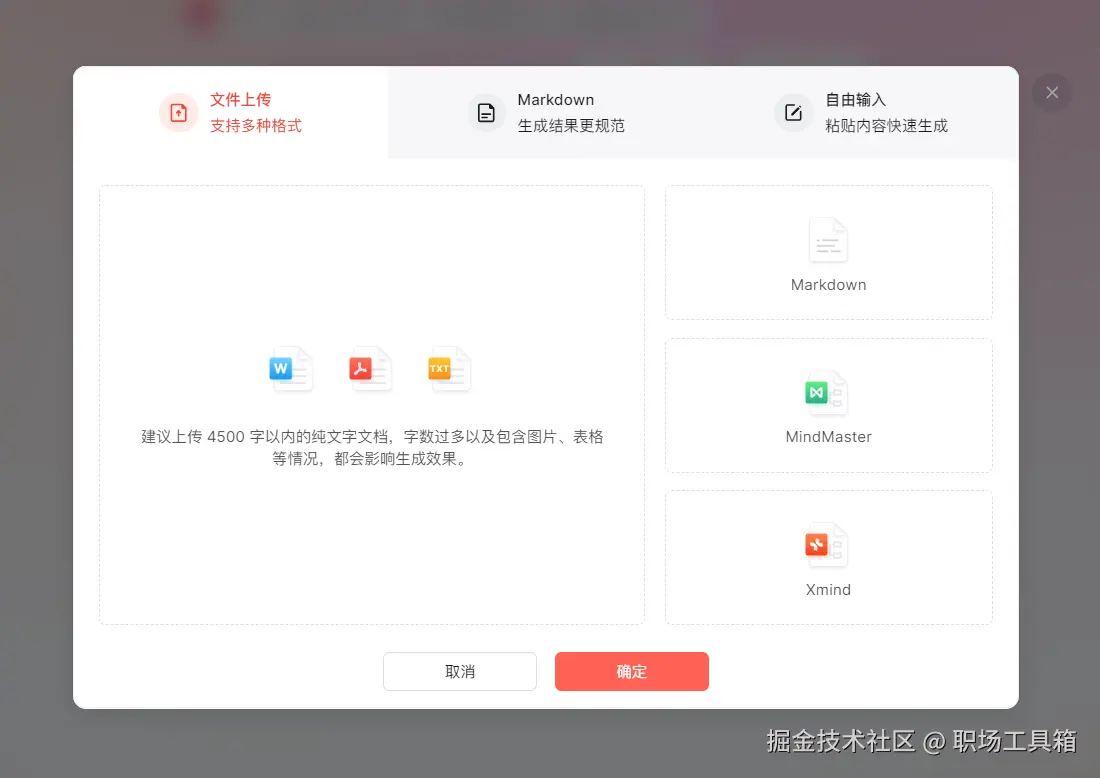Screen dimensions: 1100x778
Task: Click the orange Xmind format icon
Action: (826, 545)
